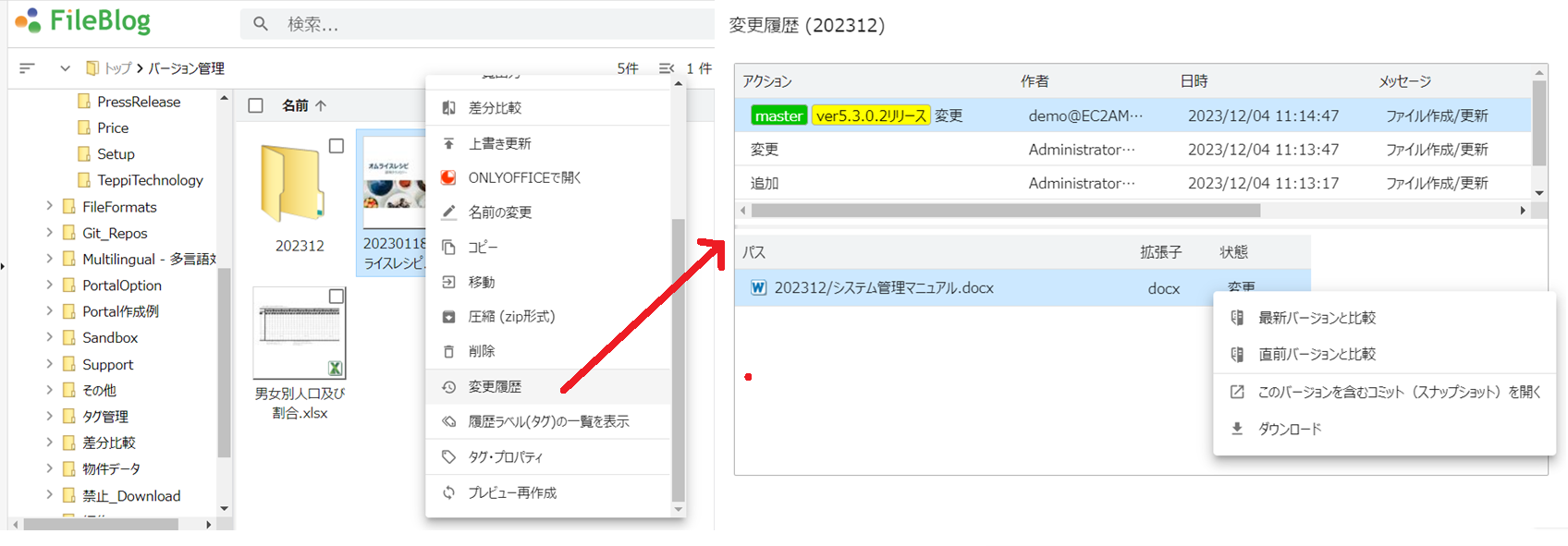This screenshot has height=546, width=1568.
Task: Expand the Multilingual folder
Action: tap(50, 259)
